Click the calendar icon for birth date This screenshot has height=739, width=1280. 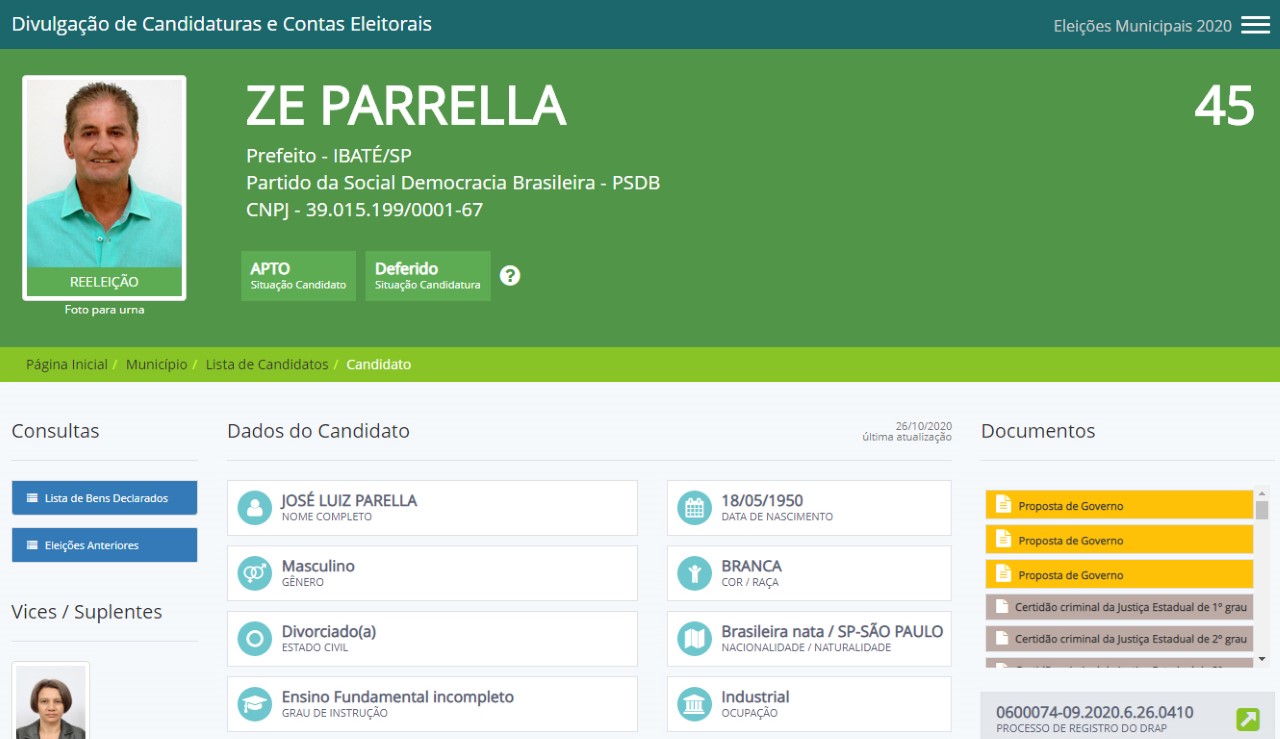click(695, 508)
